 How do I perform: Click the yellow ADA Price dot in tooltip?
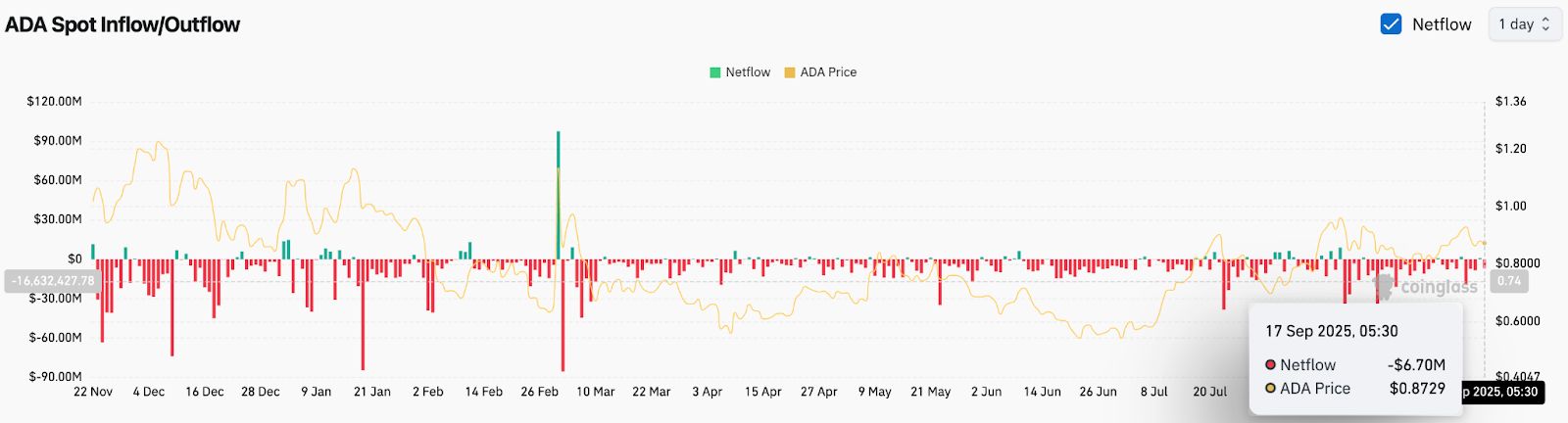tap(1271, 389)
